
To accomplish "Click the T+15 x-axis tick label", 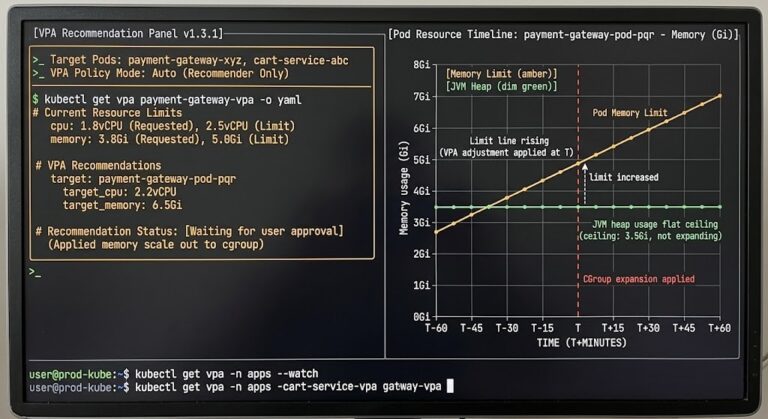I will click(613, 328).
